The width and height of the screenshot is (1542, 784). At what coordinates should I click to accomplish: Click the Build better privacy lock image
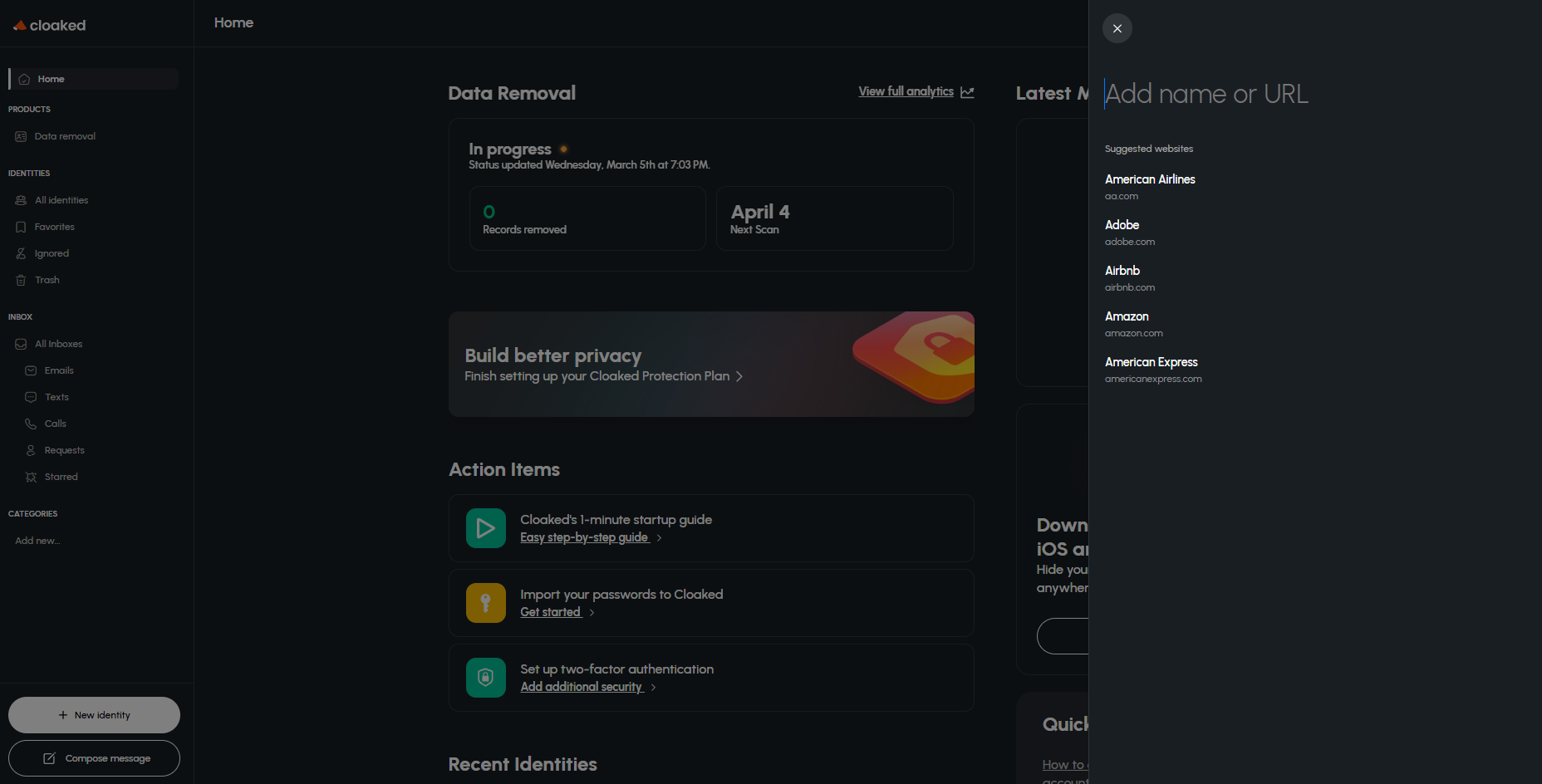914,357
